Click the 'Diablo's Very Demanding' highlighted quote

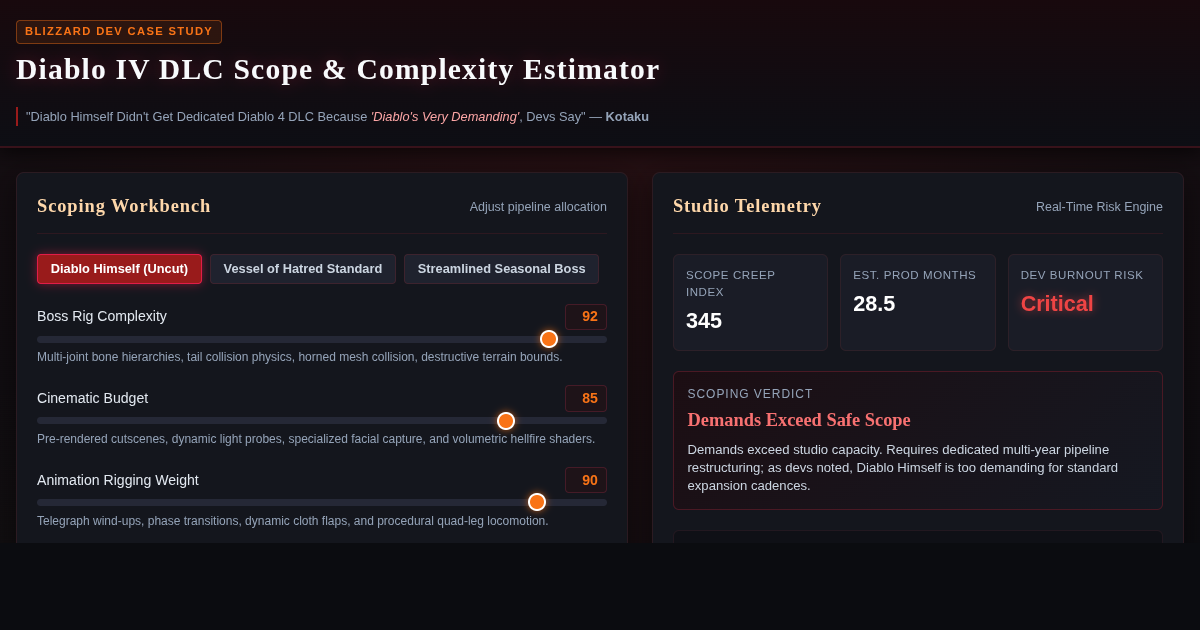point(445,117)
